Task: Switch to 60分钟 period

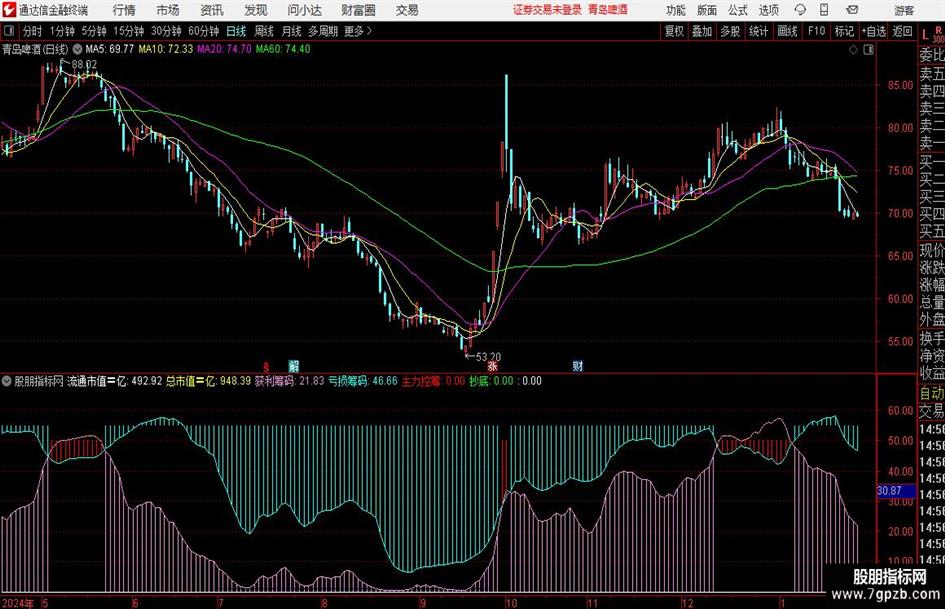Action: pos(203,31)
